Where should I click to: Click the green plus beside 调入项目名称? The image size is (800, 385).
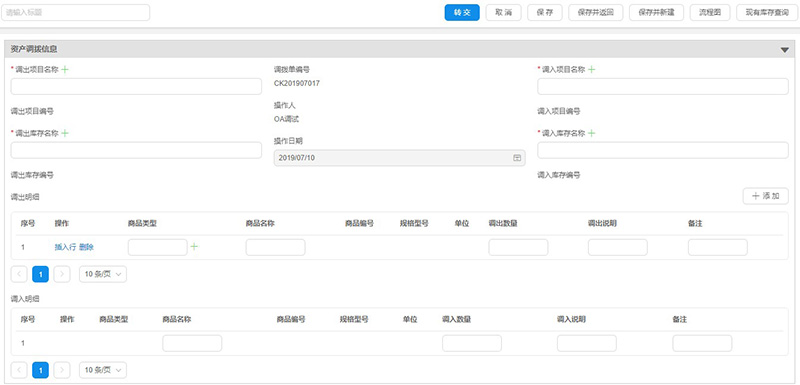tap(591, 70)
